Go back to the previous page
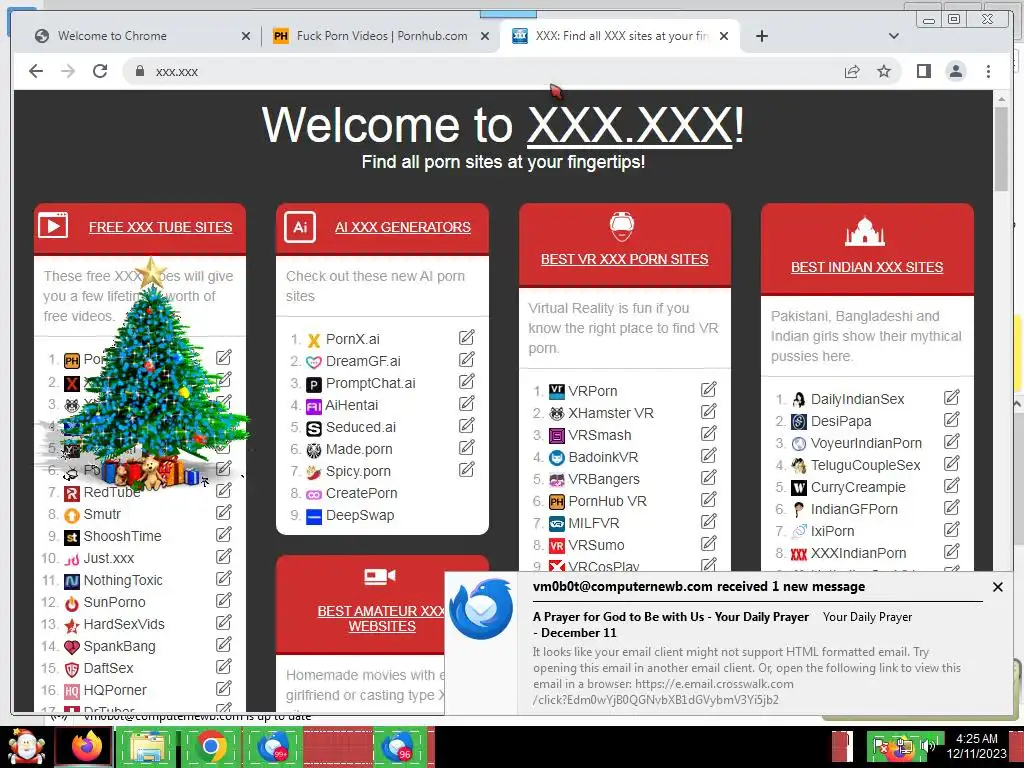 click(36, 71)
